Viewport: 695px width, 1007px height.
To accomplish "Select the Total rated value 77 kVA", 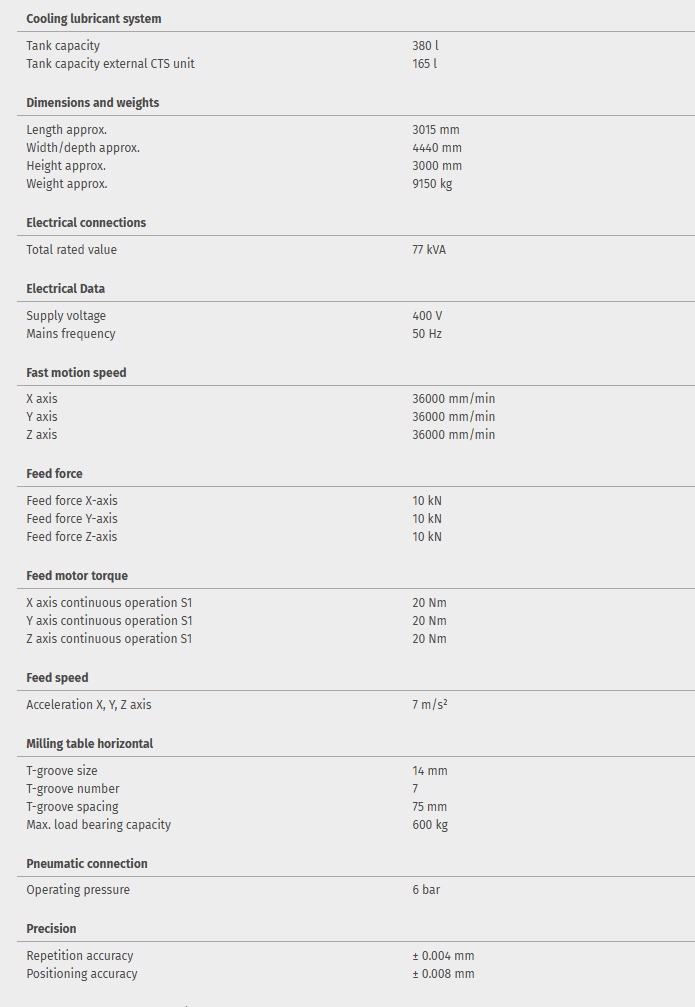I will point(429,250).
